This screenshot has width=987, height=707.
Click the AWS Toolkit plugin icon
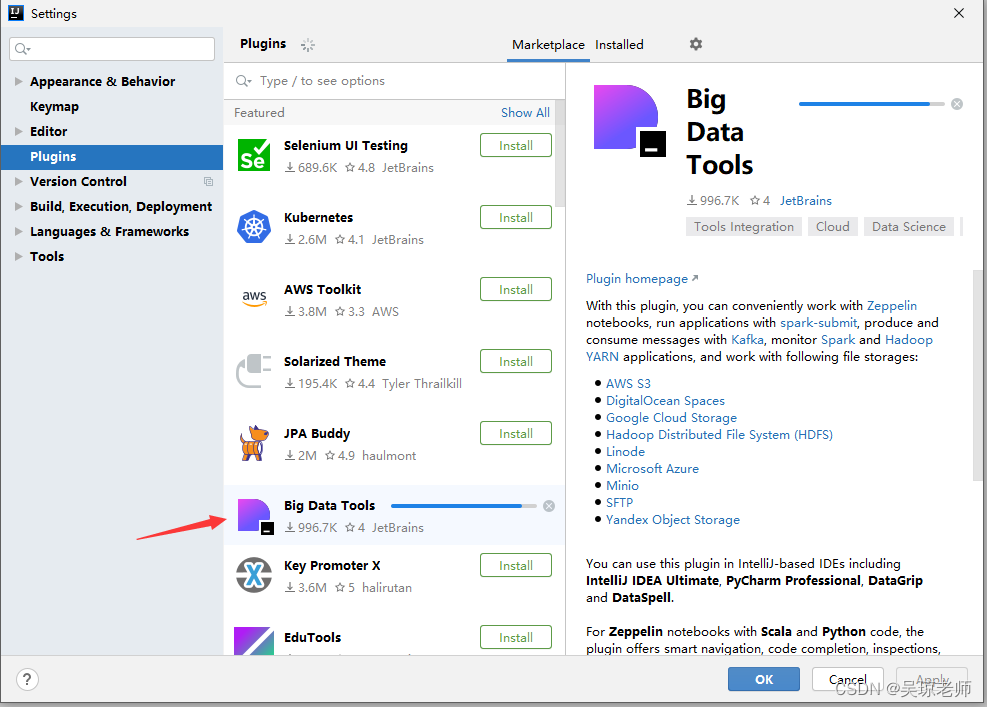pos(254,298)
